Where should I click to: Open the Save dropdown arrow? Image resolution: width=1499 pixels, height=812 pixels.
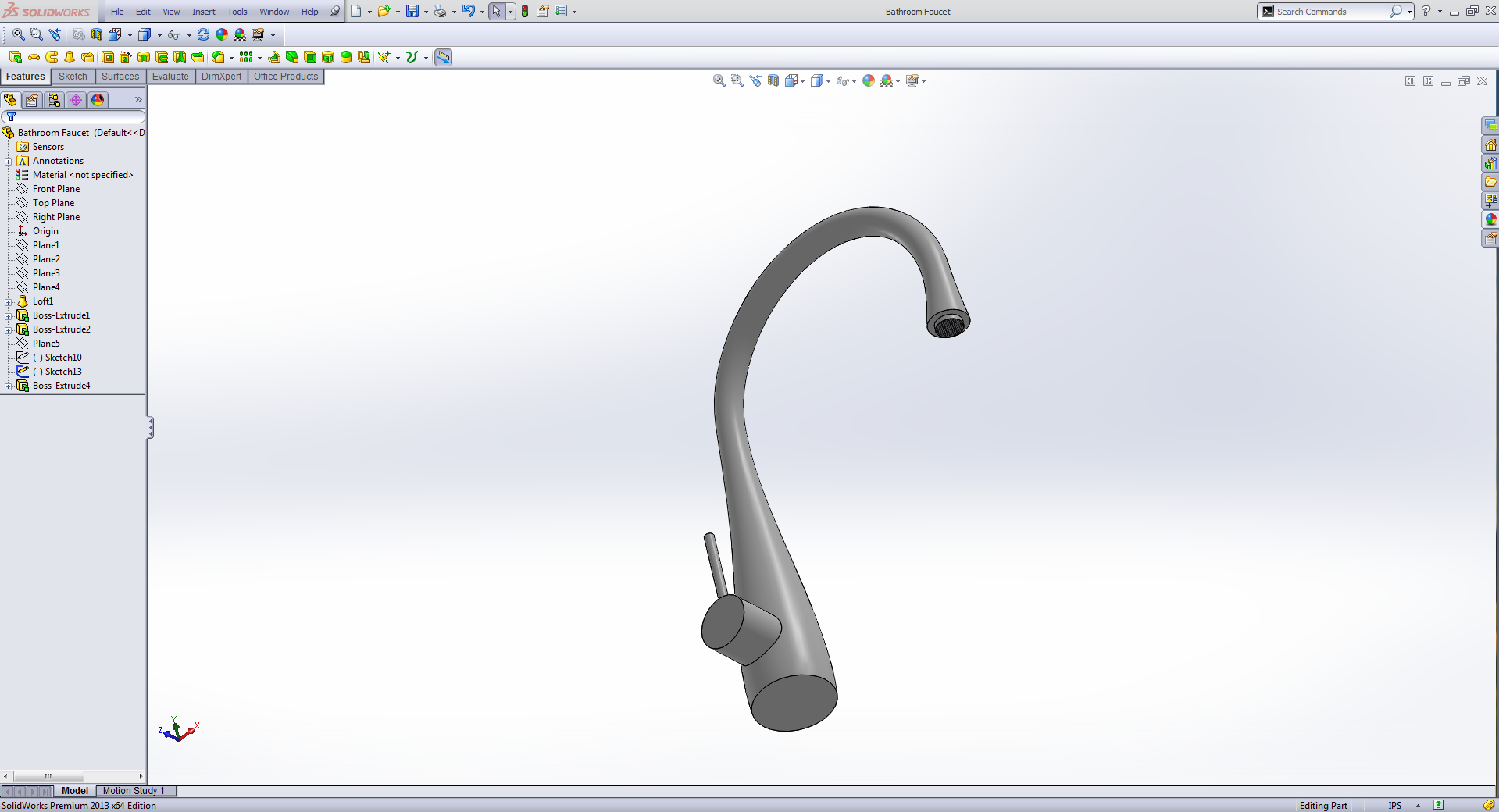click(x=426, y=12)
